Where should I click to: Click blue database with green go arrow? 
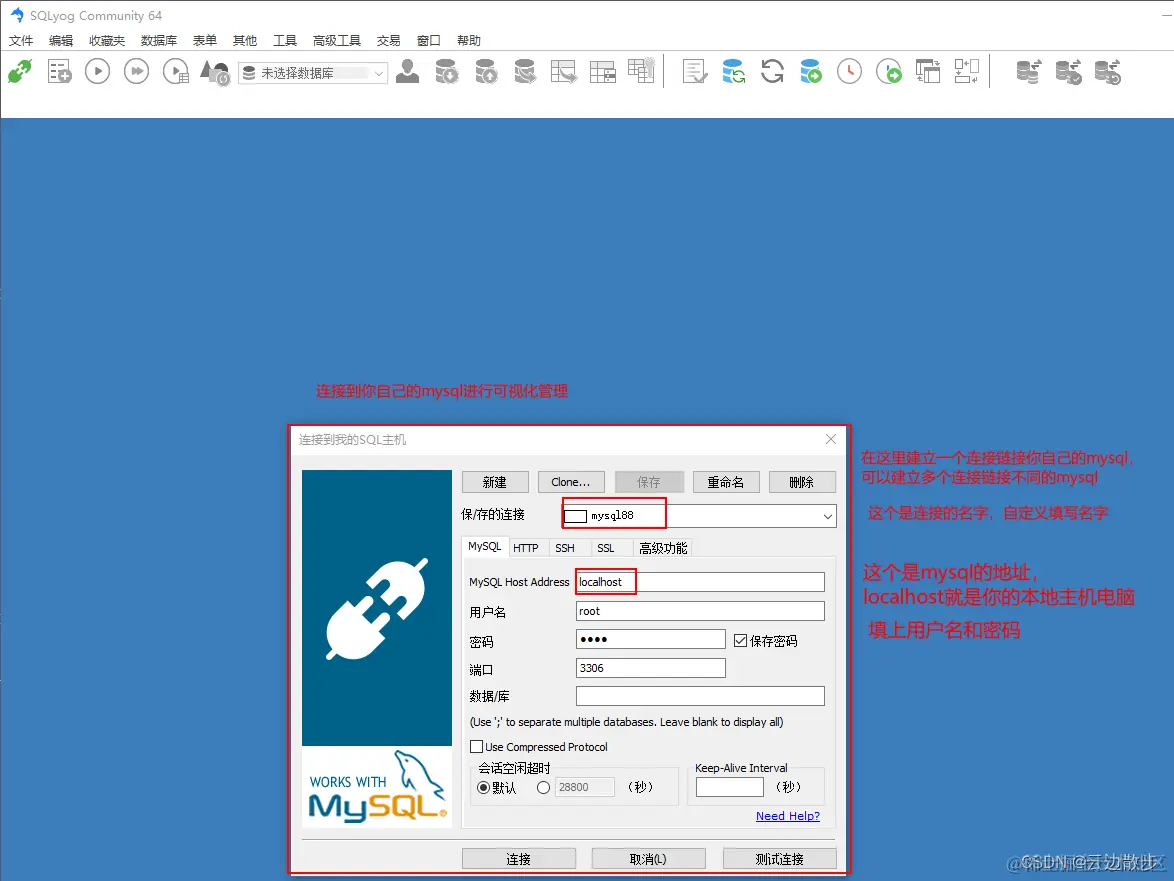(811, 72)
